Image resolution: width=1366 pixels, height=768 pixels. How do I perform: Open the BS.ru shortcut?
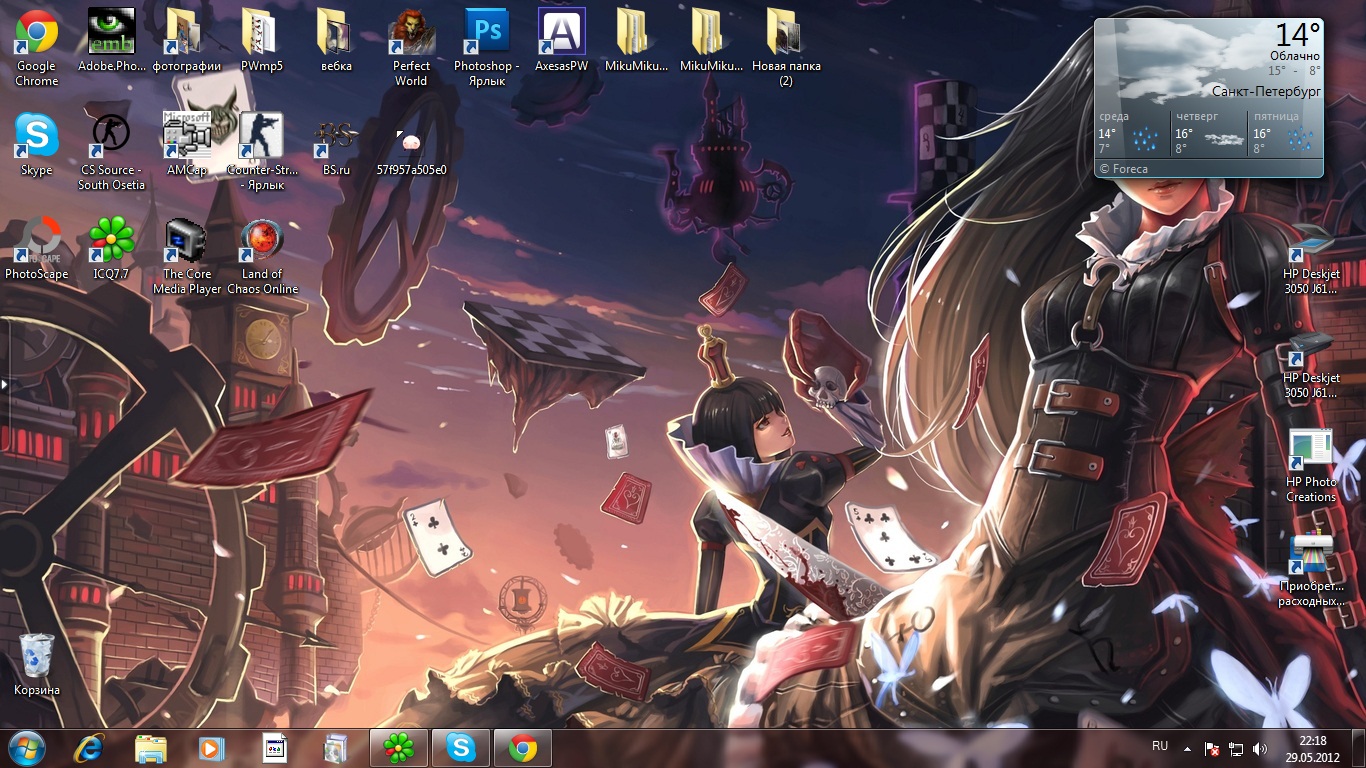[x=336, y=144]
